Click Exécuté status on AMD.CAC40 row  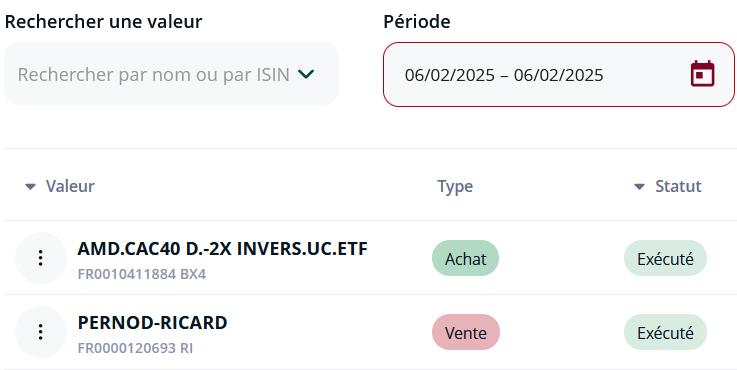click(665, 258)
